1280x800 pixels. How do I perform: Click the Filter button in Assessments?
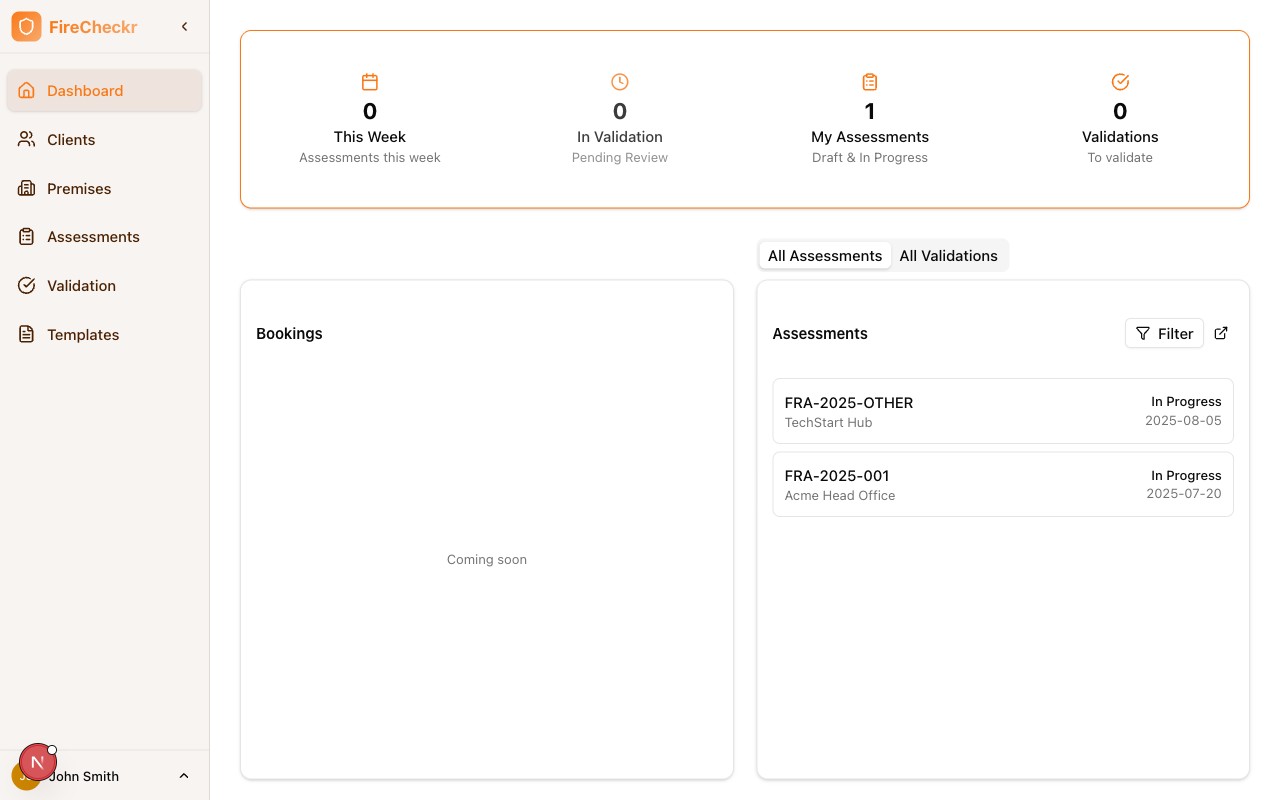click(1164, 334)
